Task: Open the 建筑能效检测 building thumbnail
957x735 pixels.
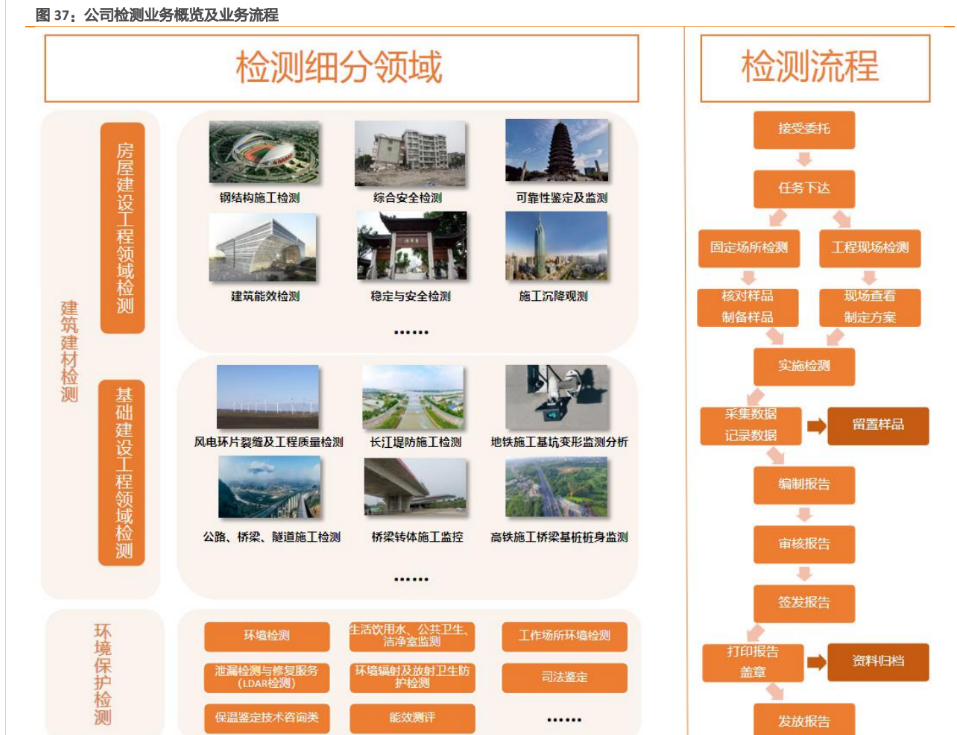Action: click(263, 247)
